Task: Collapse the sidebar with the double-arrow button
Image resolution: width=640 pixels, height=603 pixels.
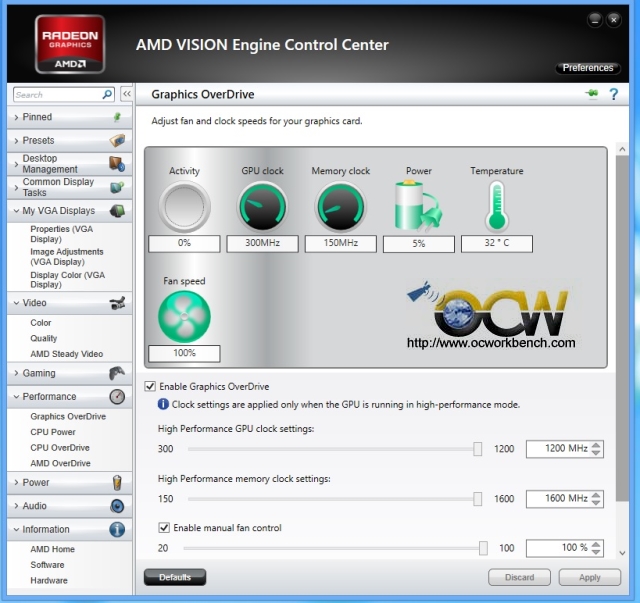Action: (127, 94)
